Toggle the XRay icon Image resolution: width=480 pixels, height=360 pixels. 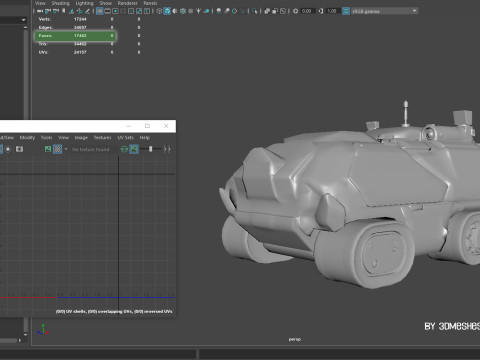267,11
